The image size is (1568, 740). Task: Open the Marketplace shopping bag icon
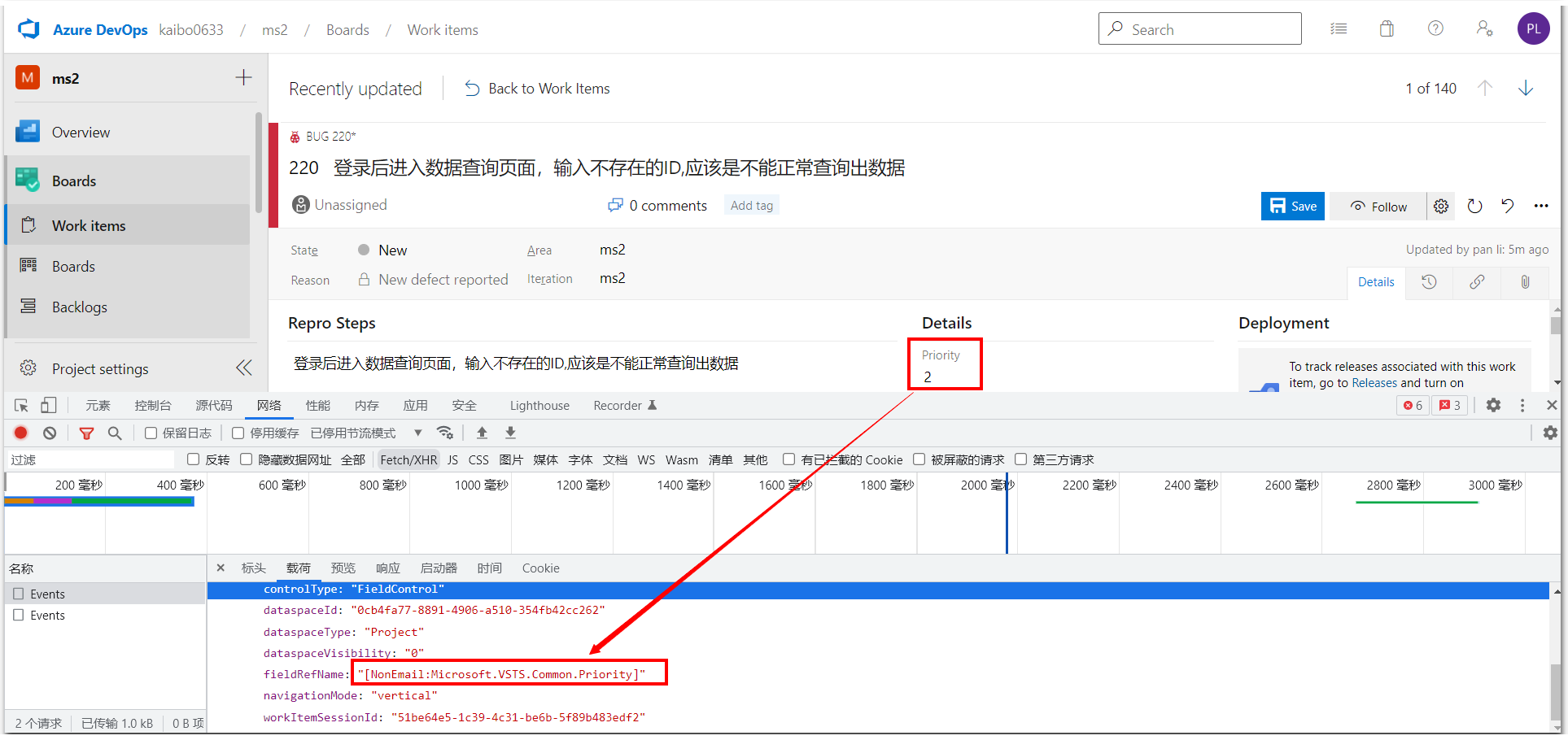[1387, 28]
